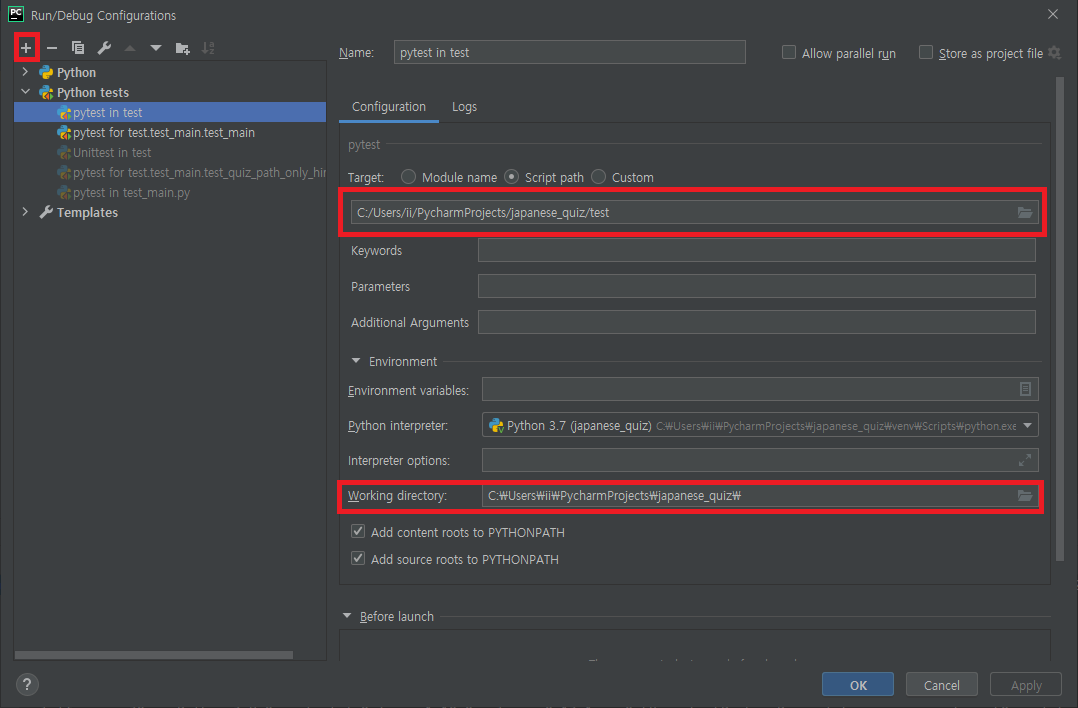
Task: Sort configurations with the sort icon
Action: (x=208, y=47)
